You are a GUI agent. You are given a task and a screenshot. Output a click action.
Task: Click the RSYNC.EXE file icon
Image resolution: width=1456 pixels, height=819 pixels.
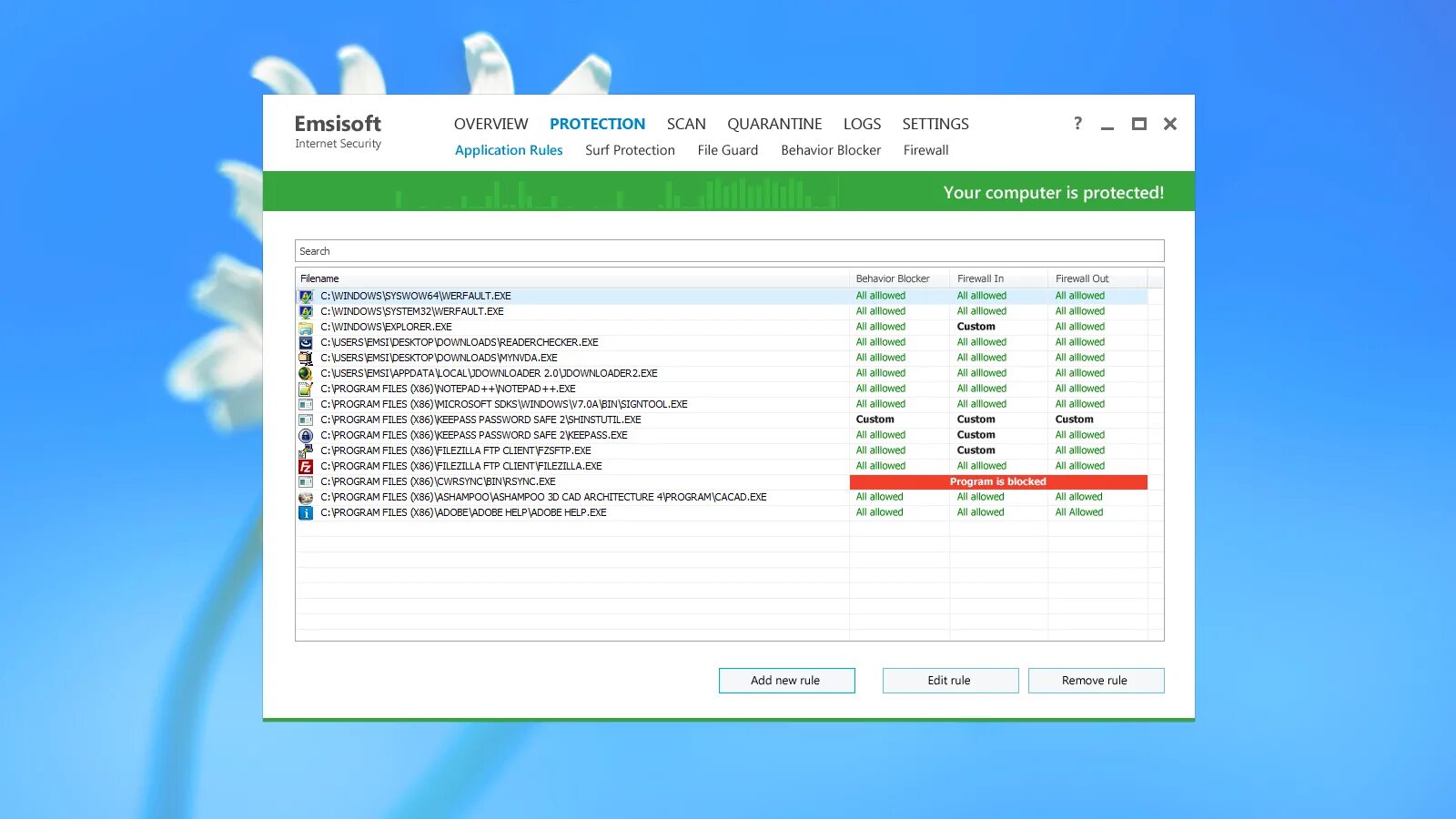[306, 481]
